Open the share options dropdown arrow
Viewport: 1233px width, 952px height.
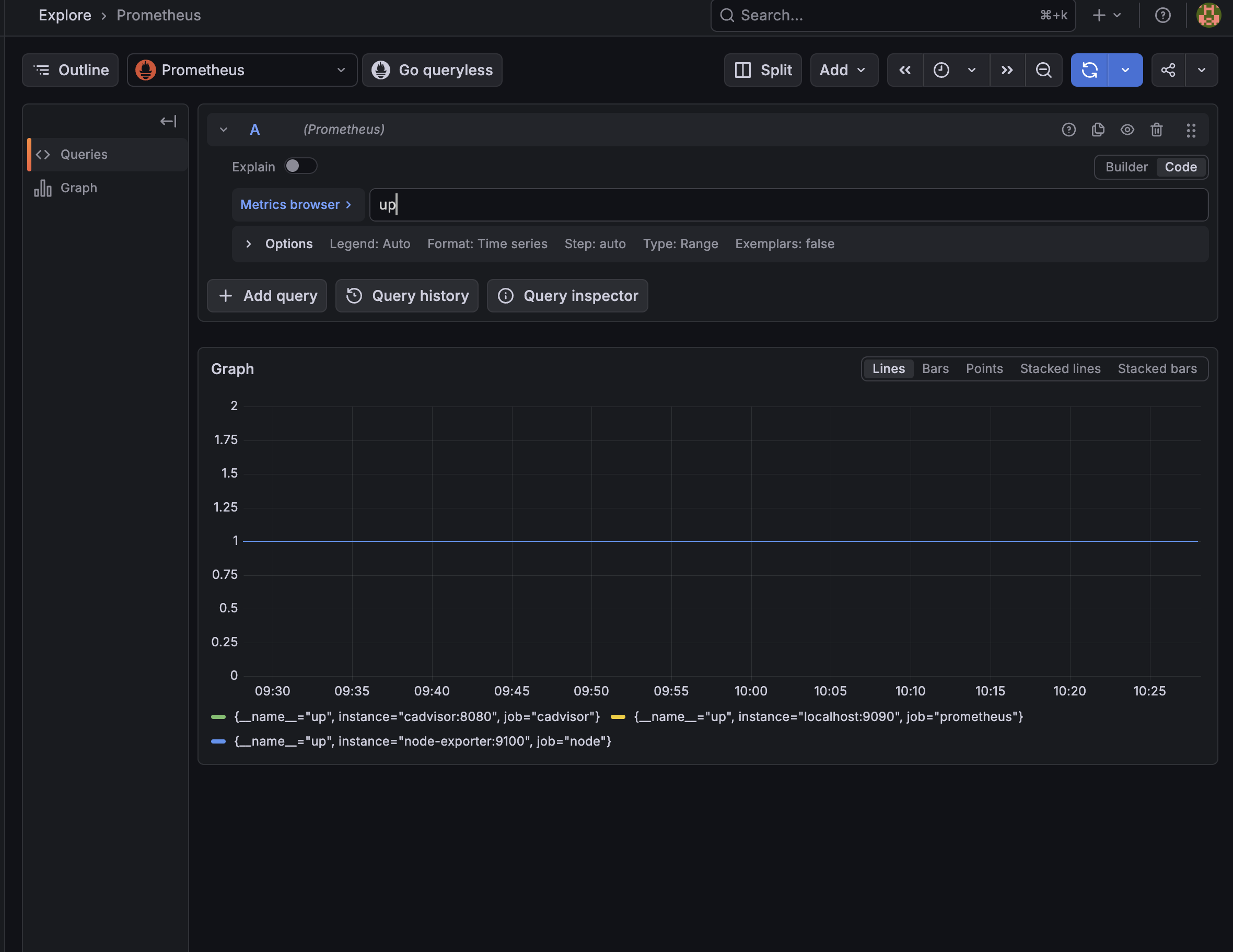click(x=1201, y=70)
